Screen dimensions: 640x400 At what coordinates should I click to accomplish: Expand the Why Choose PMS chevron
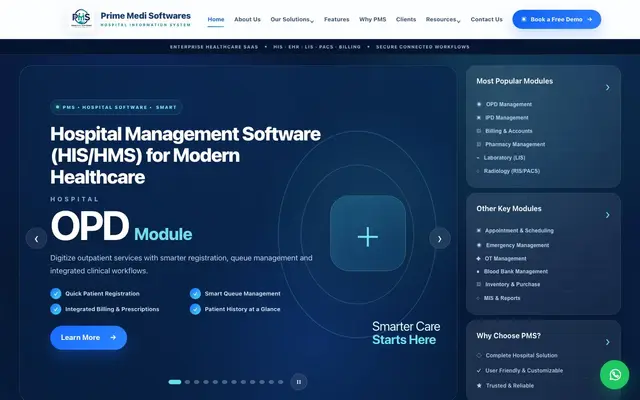click(608, 342)
